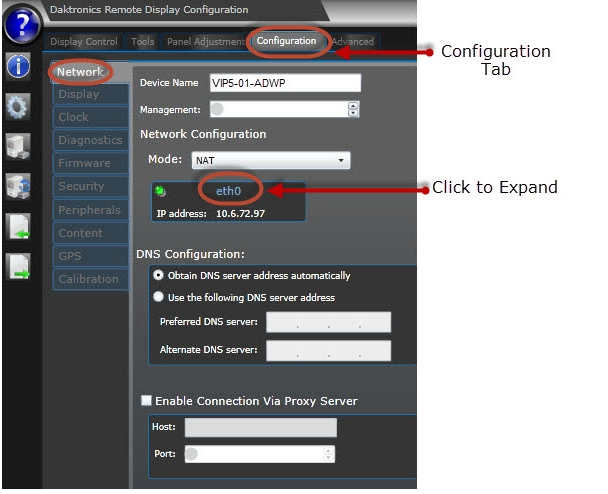
Task: Select Use the following DNS server address
Action: tap(158, 297)
